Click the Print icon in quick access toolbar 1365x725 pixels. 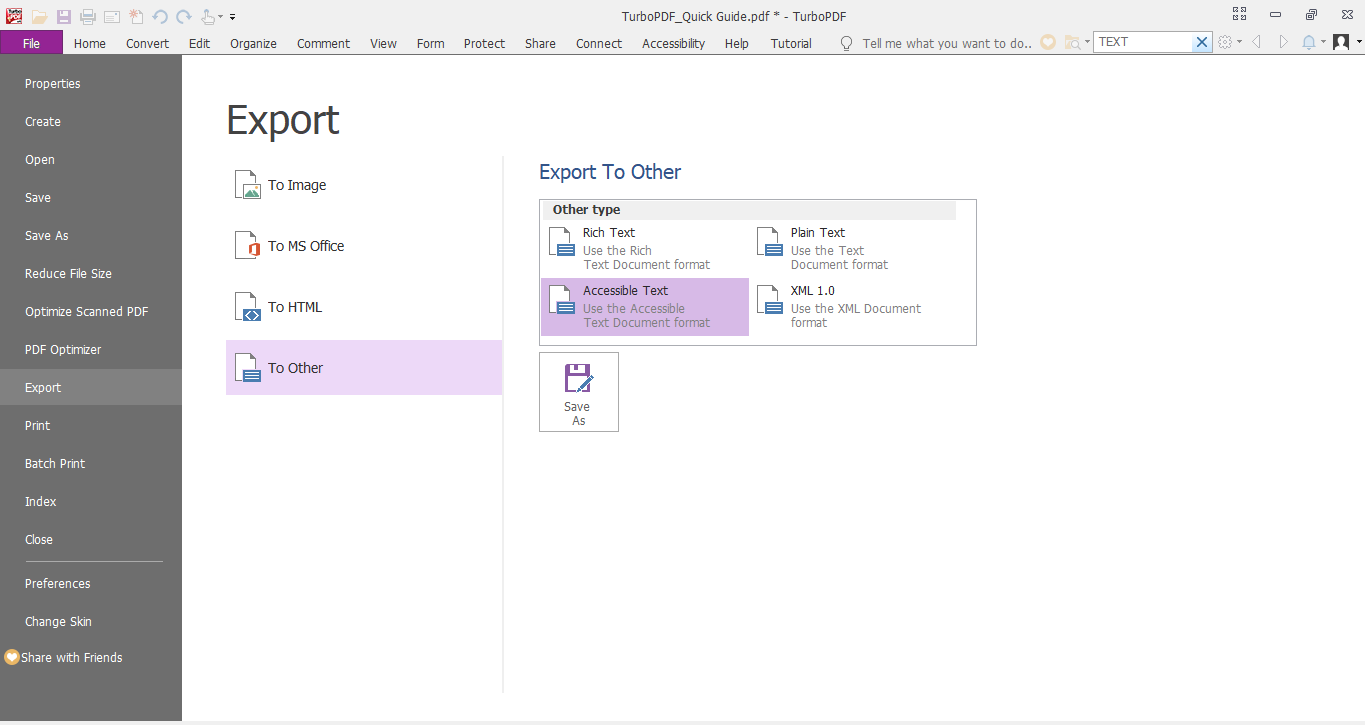[x=88, y=17]
